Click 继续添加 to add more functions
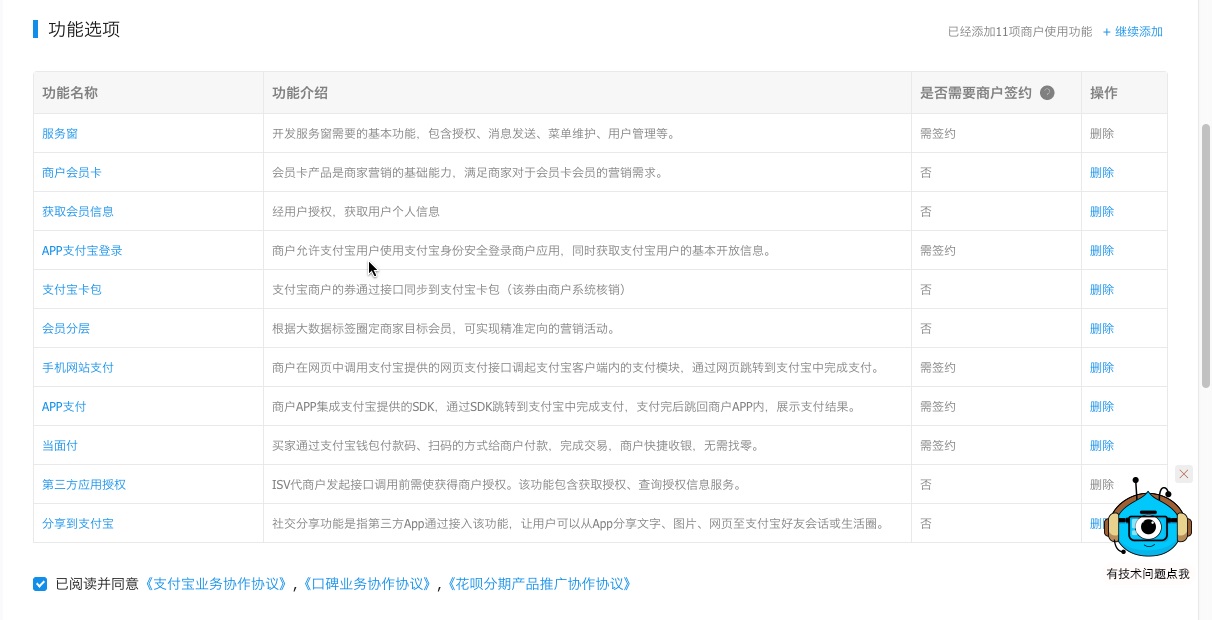The image size is (1212, 620). (1133, 32)
